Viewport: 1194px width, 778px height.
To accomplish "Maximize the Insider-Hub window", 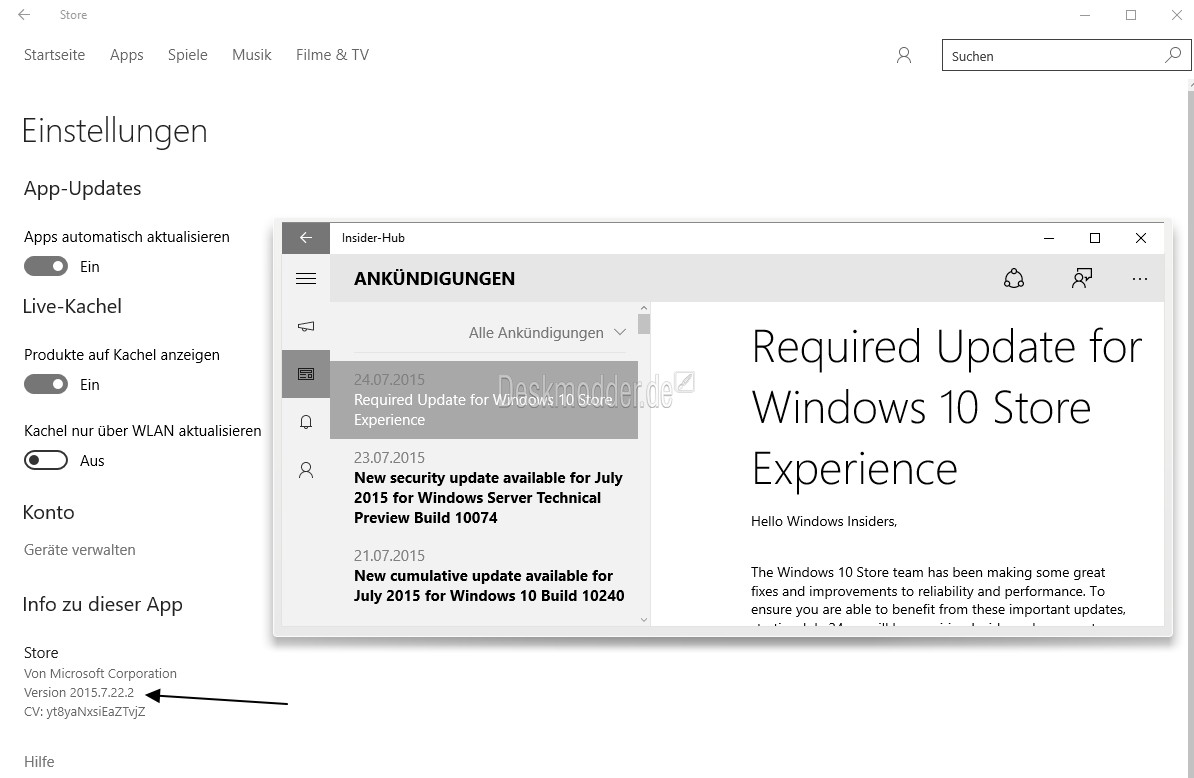I will point(1095,238).
